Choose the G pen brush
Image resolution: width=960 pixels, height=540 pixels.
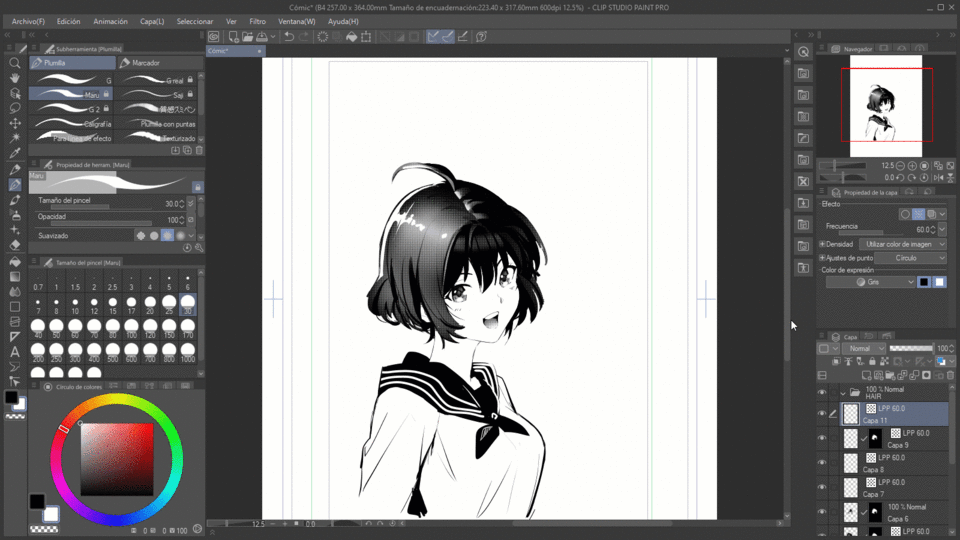72,80
